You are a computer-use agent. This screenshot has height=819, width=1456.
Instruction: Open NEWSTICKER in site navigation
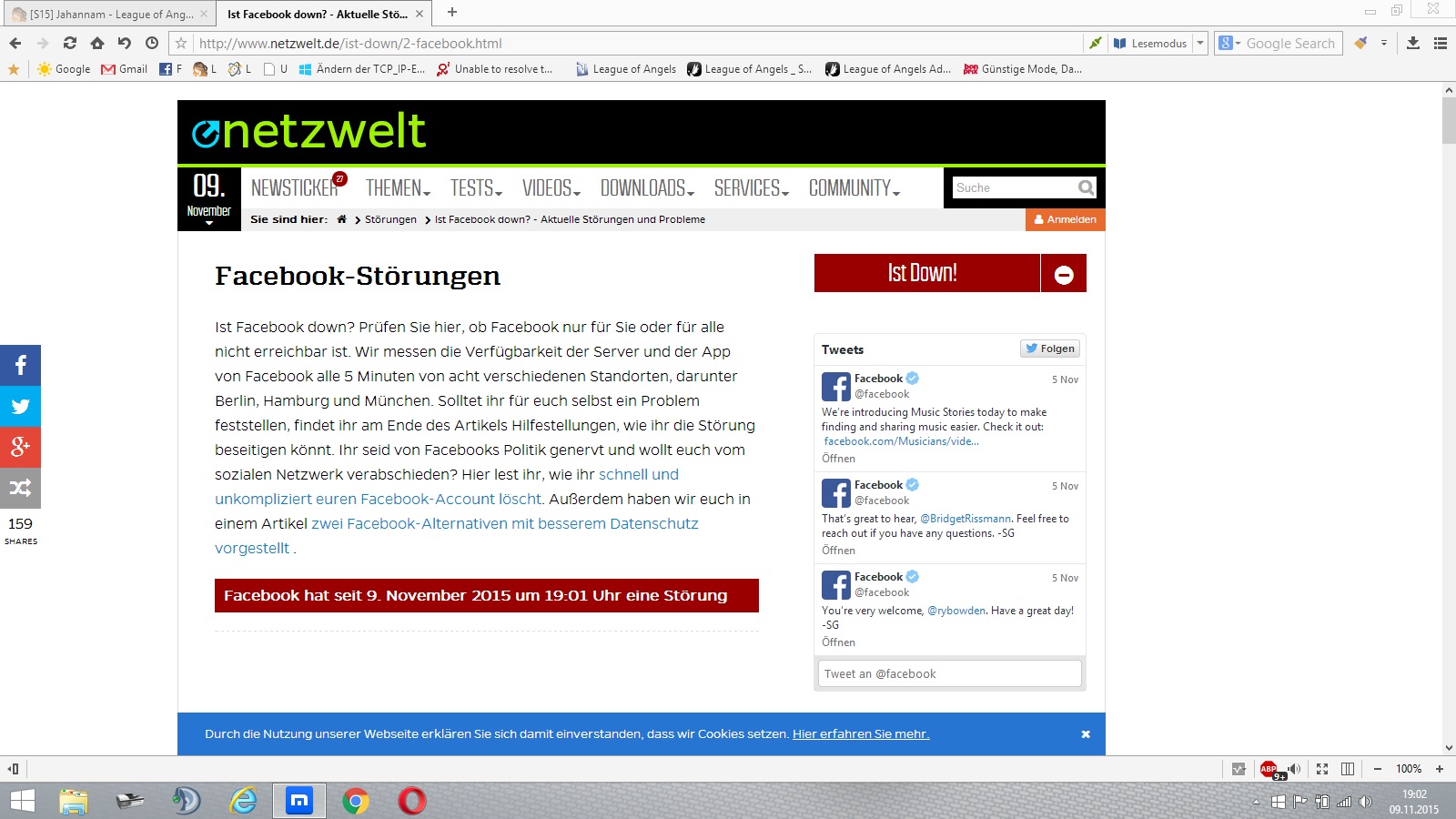(294, 188)
